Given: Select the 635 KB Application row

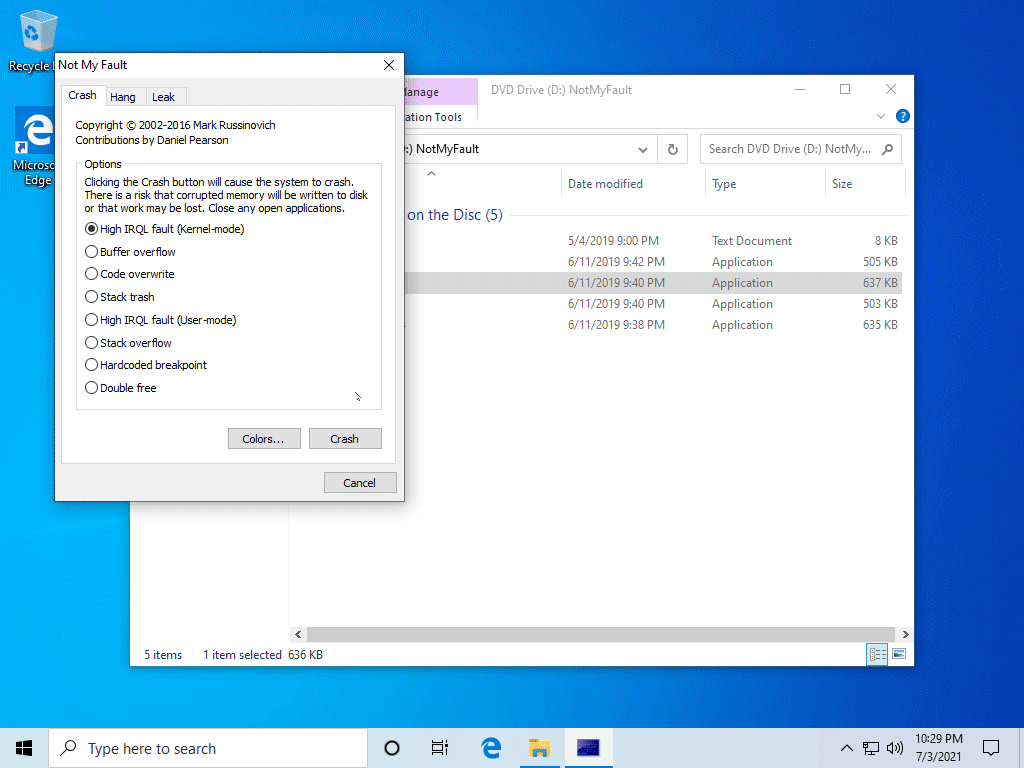Looking at the screenshot, I should coord(655,325).
